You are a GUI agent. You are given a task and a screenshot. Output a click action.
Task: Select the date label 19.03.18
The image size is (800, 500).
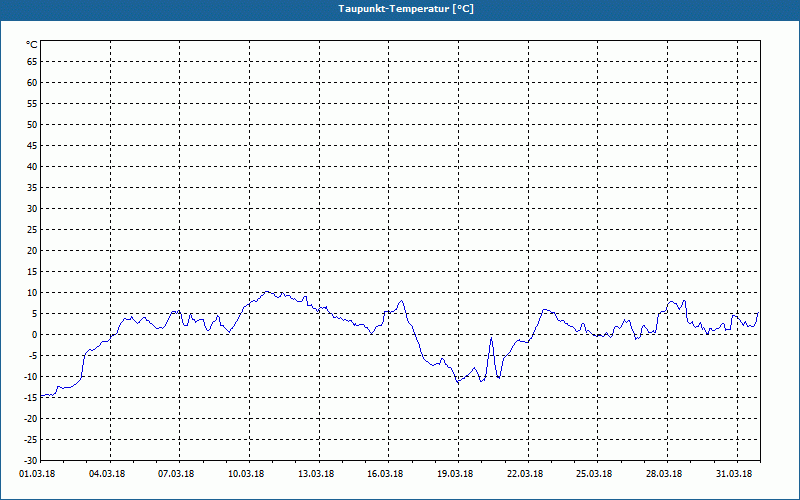tap(455, 474)
